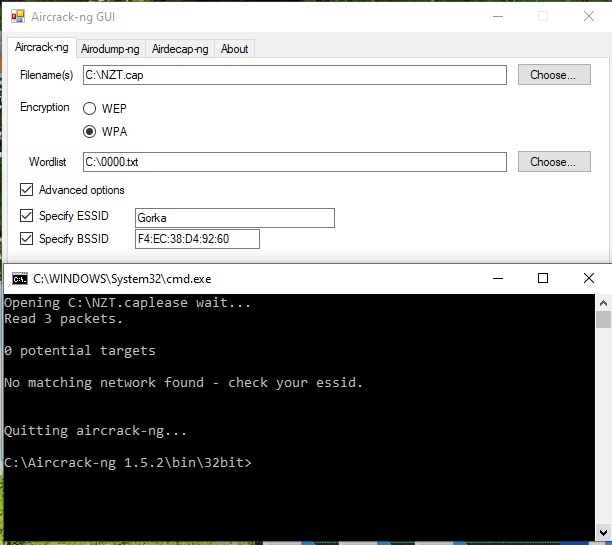Click the Aircrack-ng GUI title bar icon
Image resolution: width=612 pixels, height=545 pixels.
pyautogui.click(x=17, y=16)
